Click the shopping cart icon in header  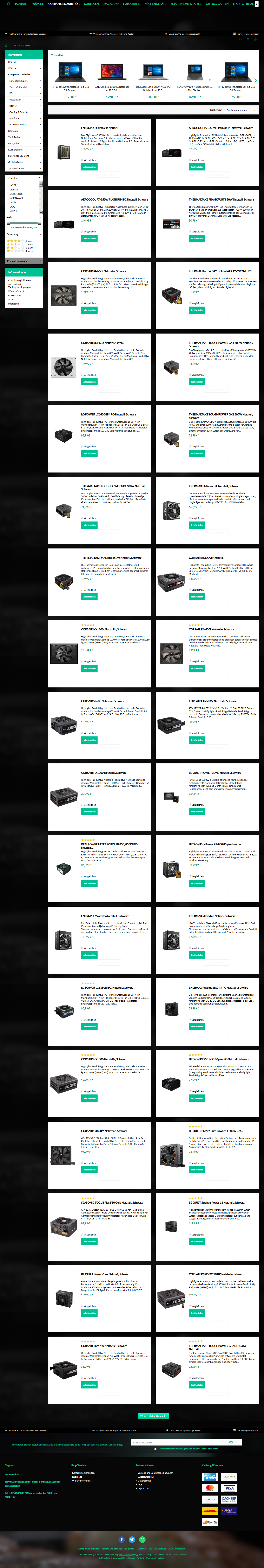tap(256, 40)
